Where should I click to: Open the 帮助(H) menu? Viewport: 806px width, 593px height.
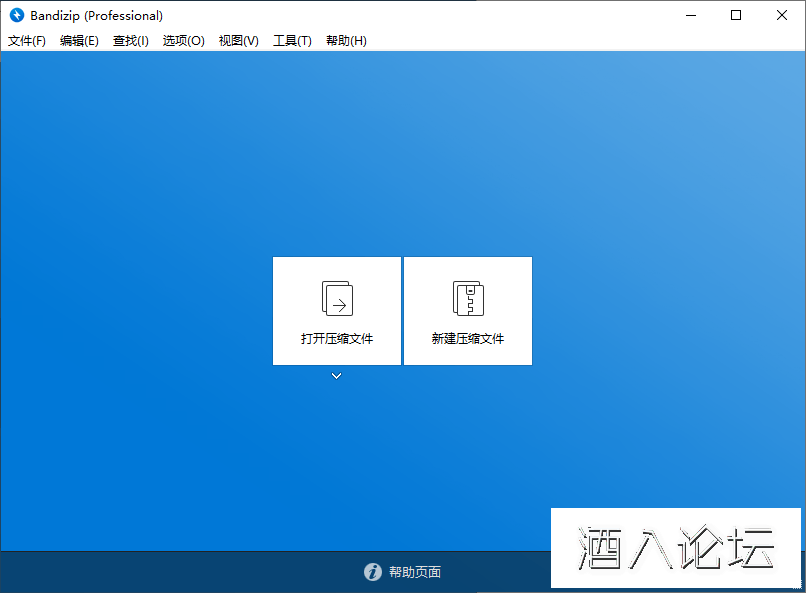(x=346, y=41)
